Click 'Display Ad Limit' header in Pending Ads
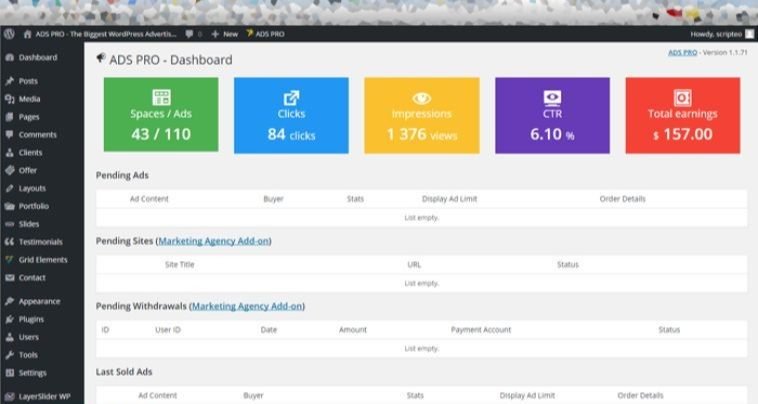Image resolution: width=758 pixels, height=404 pixels. coord(450,199)
